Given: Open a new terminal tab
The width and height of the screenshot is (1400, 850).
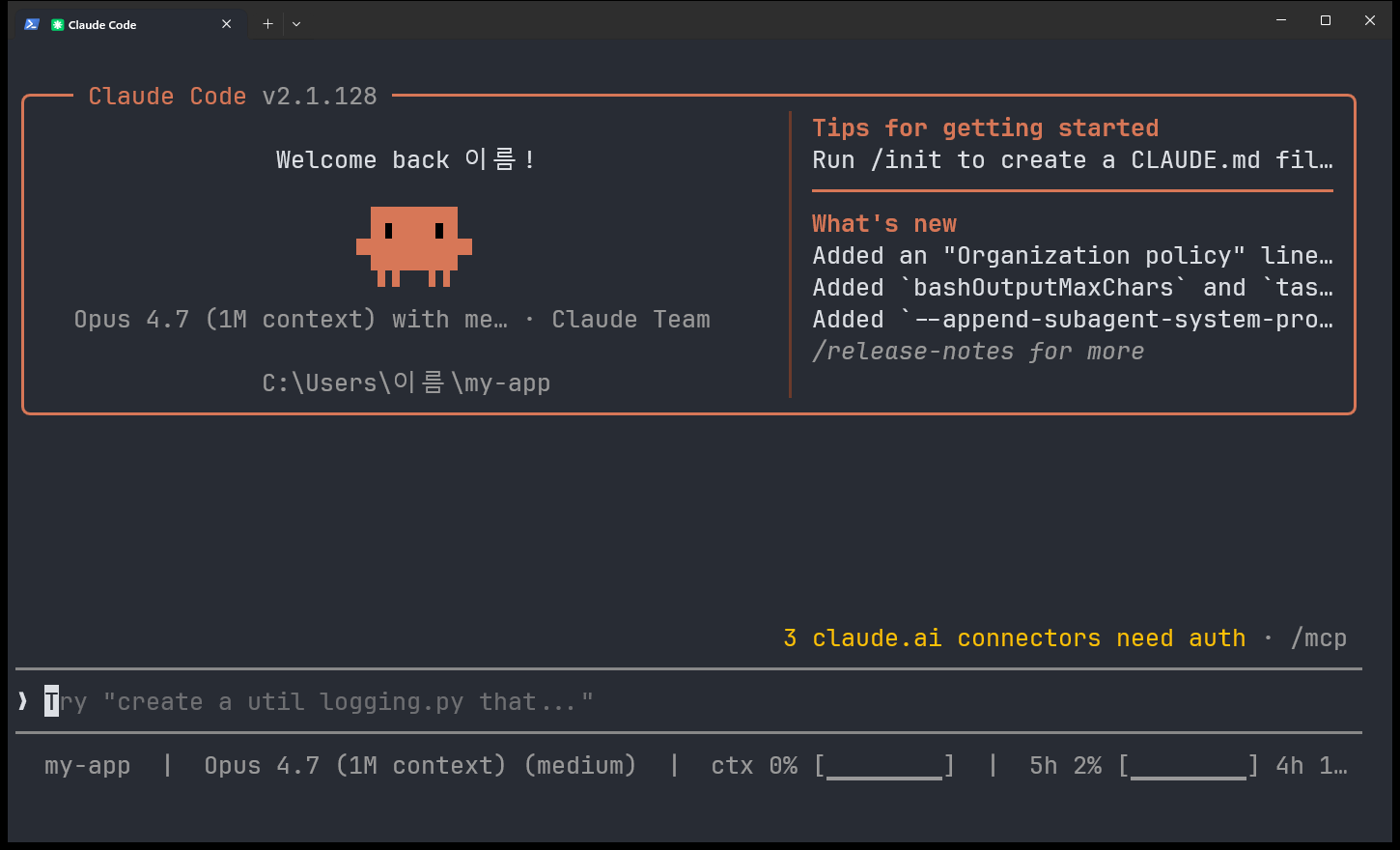Looking at the screenshot, I should point(267,24).
